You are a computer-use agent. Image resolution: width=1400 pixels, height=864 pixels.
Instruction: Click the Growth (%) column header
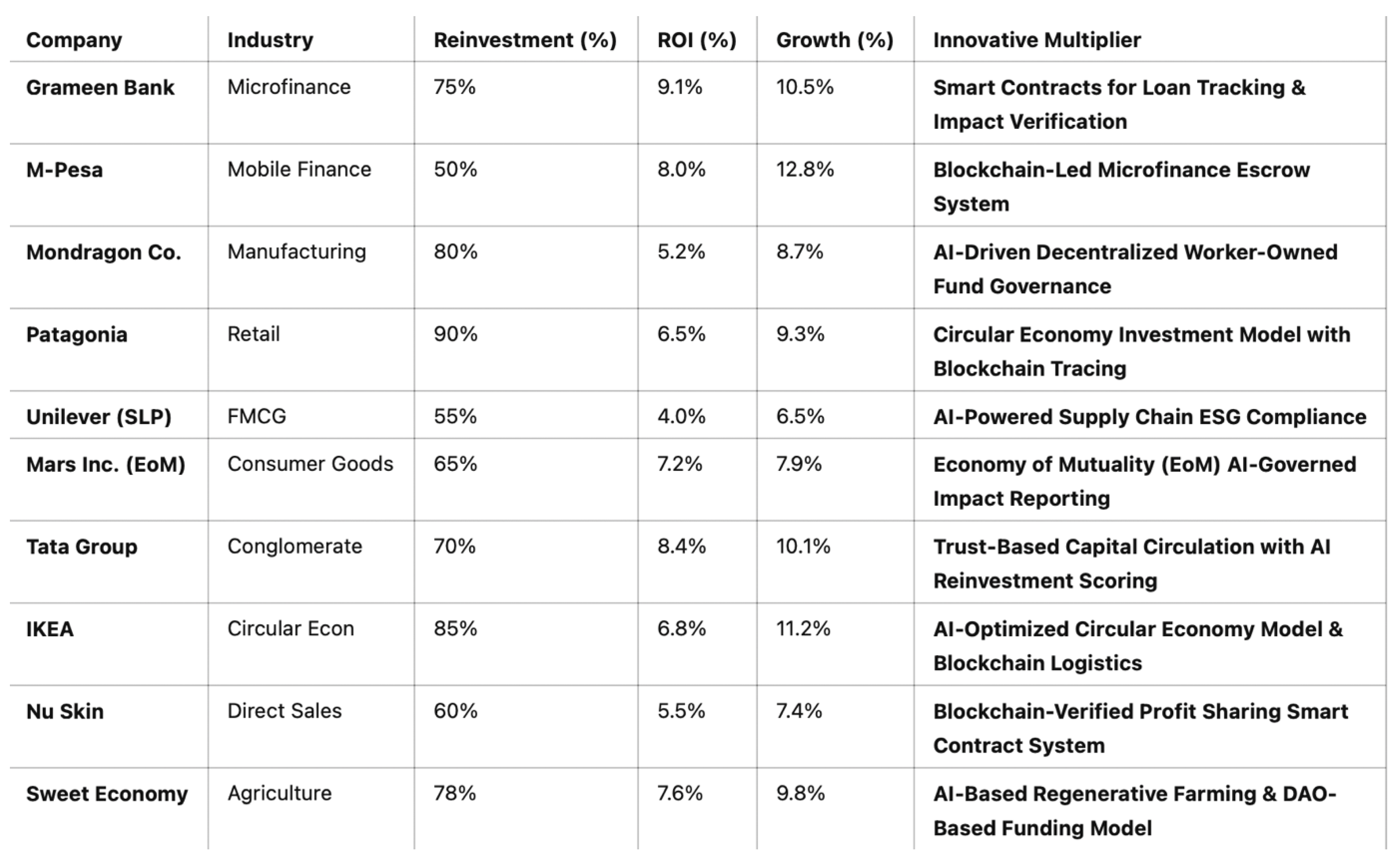pos(834,40)
